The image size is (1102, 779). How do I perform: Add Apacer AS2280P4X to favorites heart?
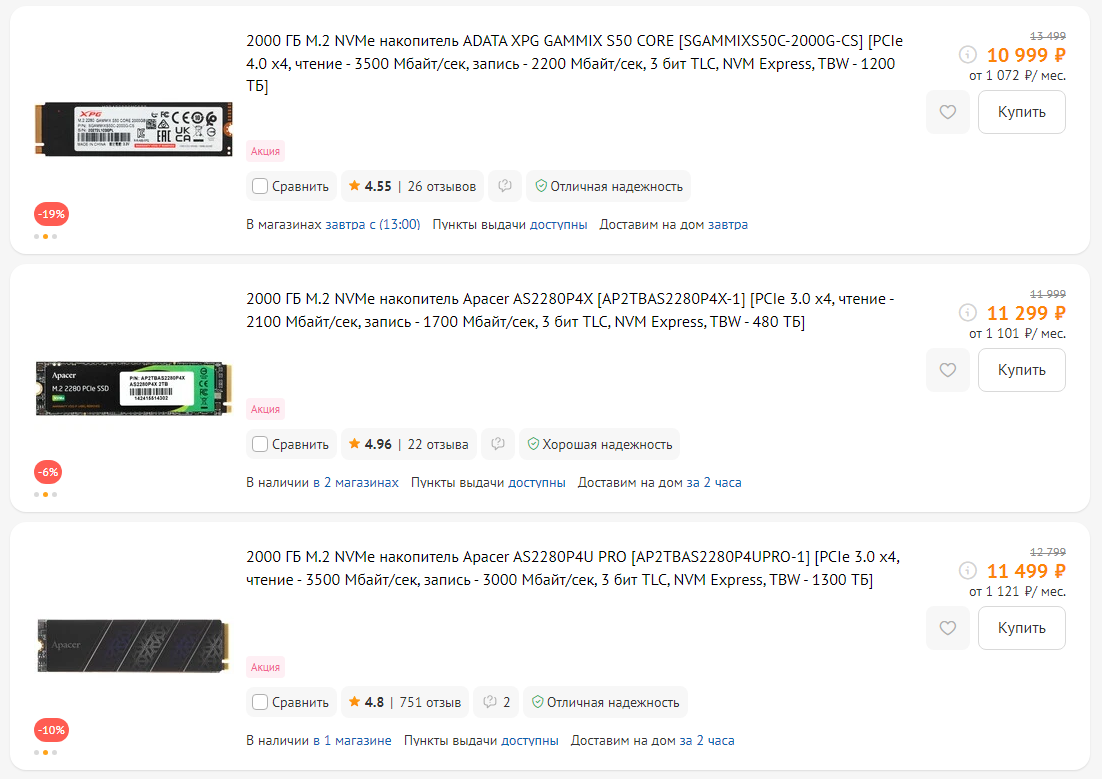pos(947,370)
